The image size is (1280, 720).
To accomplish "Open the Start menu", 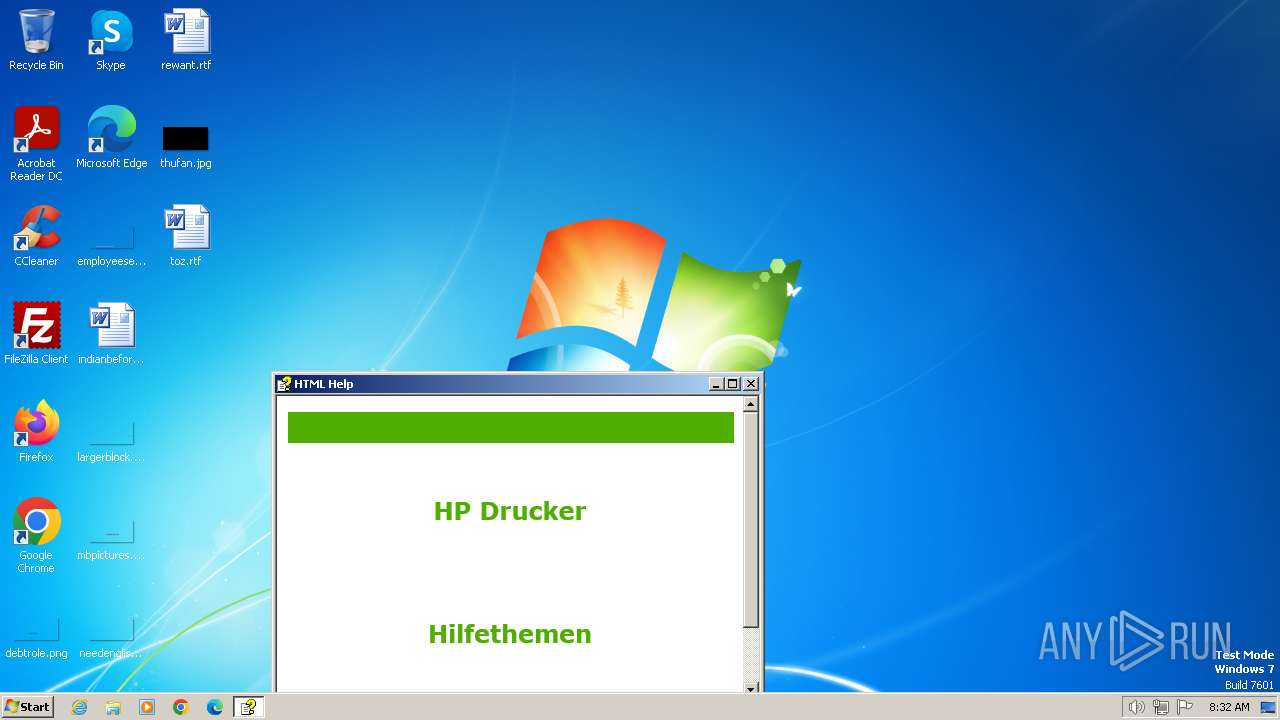I will pos(28,707).
